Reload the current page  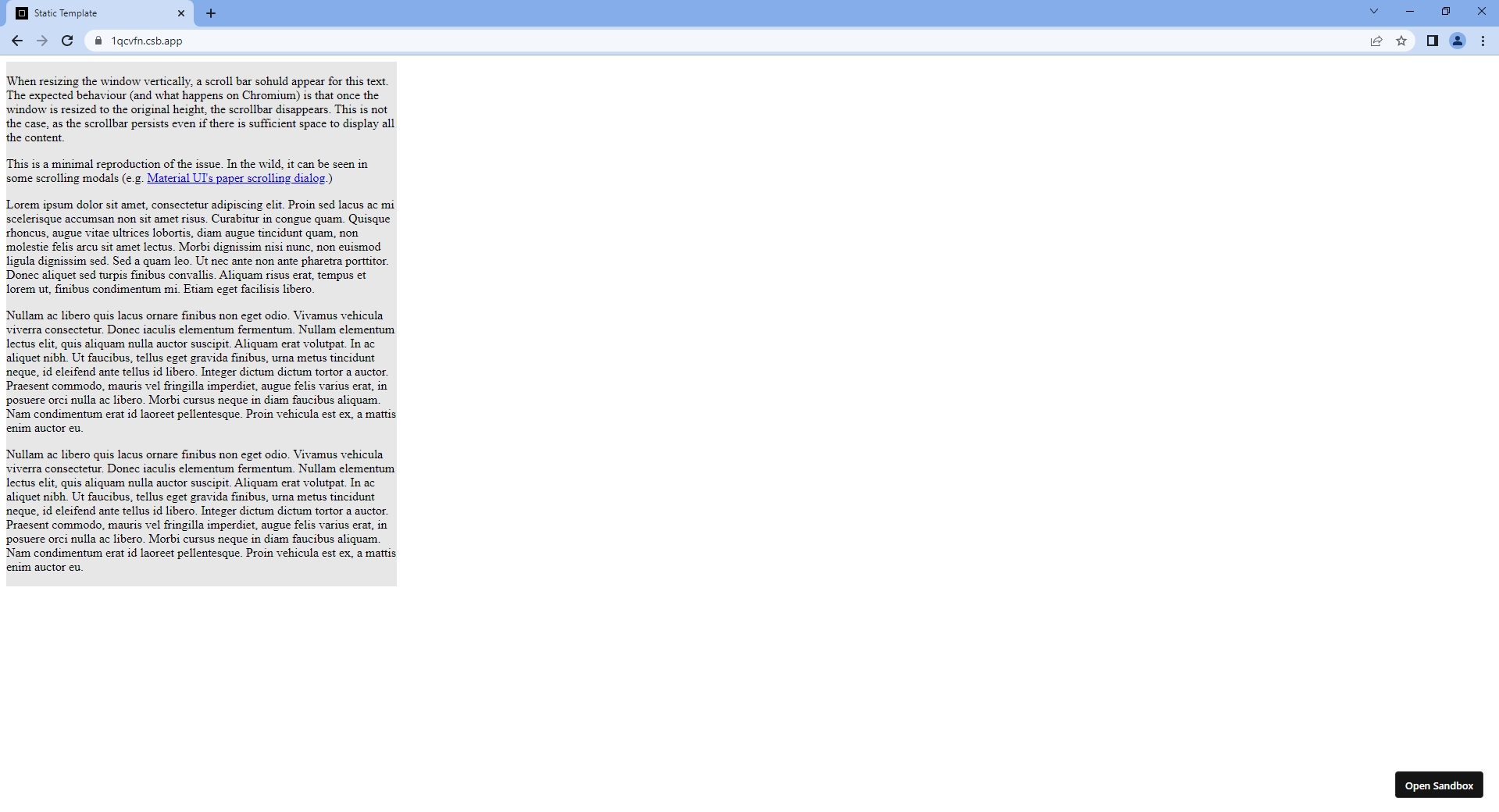66,41
